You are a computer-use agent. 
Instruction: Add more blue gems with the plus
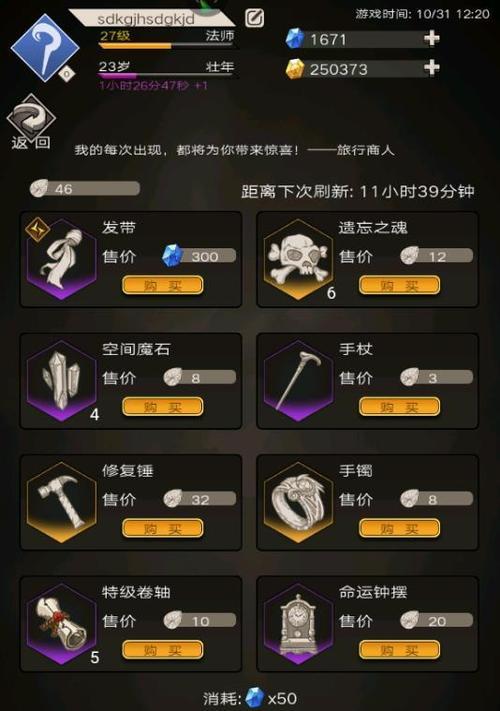(432, 38)
